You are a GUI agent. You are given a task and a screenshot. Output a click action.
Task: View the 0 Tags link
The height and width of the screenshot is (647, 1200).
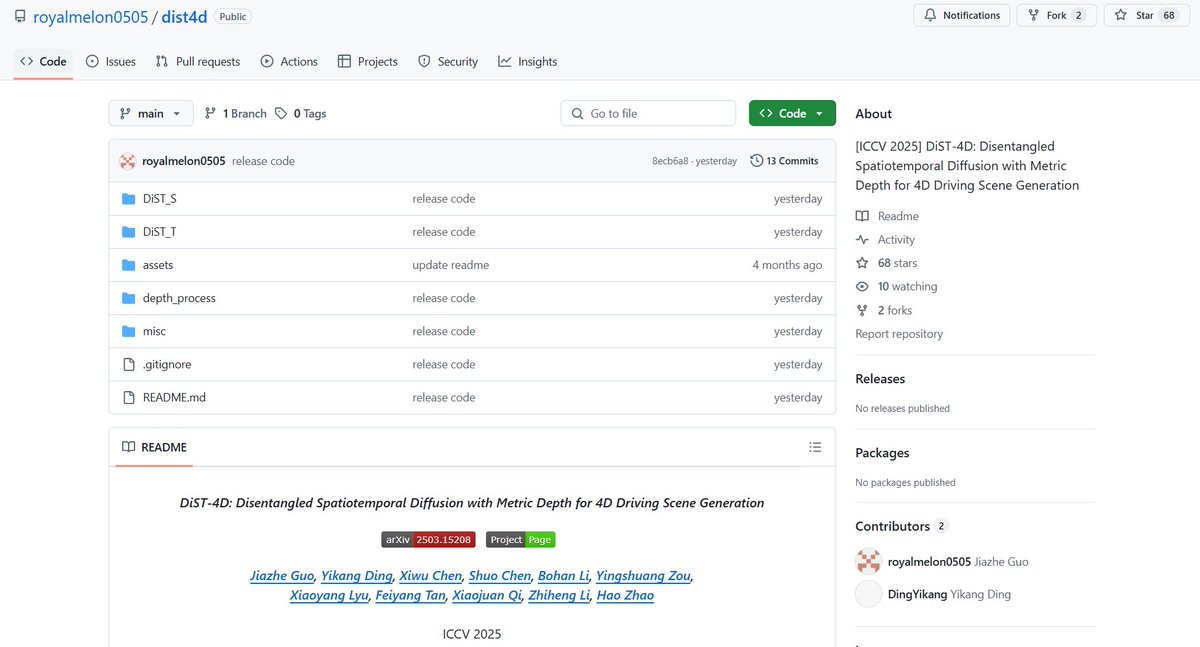(301, 113)
